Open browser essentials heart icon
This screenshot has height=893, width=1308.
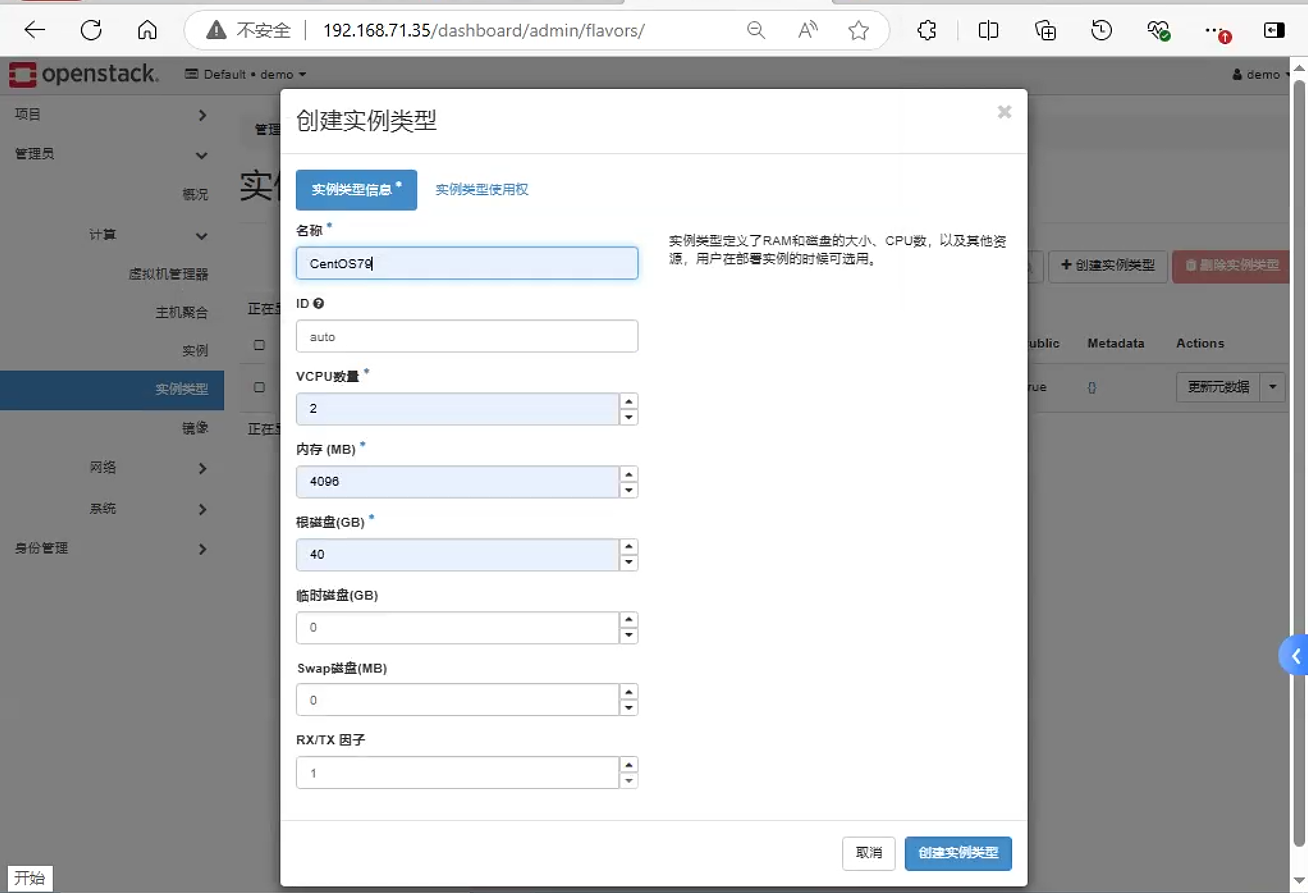coord(1158,31)
